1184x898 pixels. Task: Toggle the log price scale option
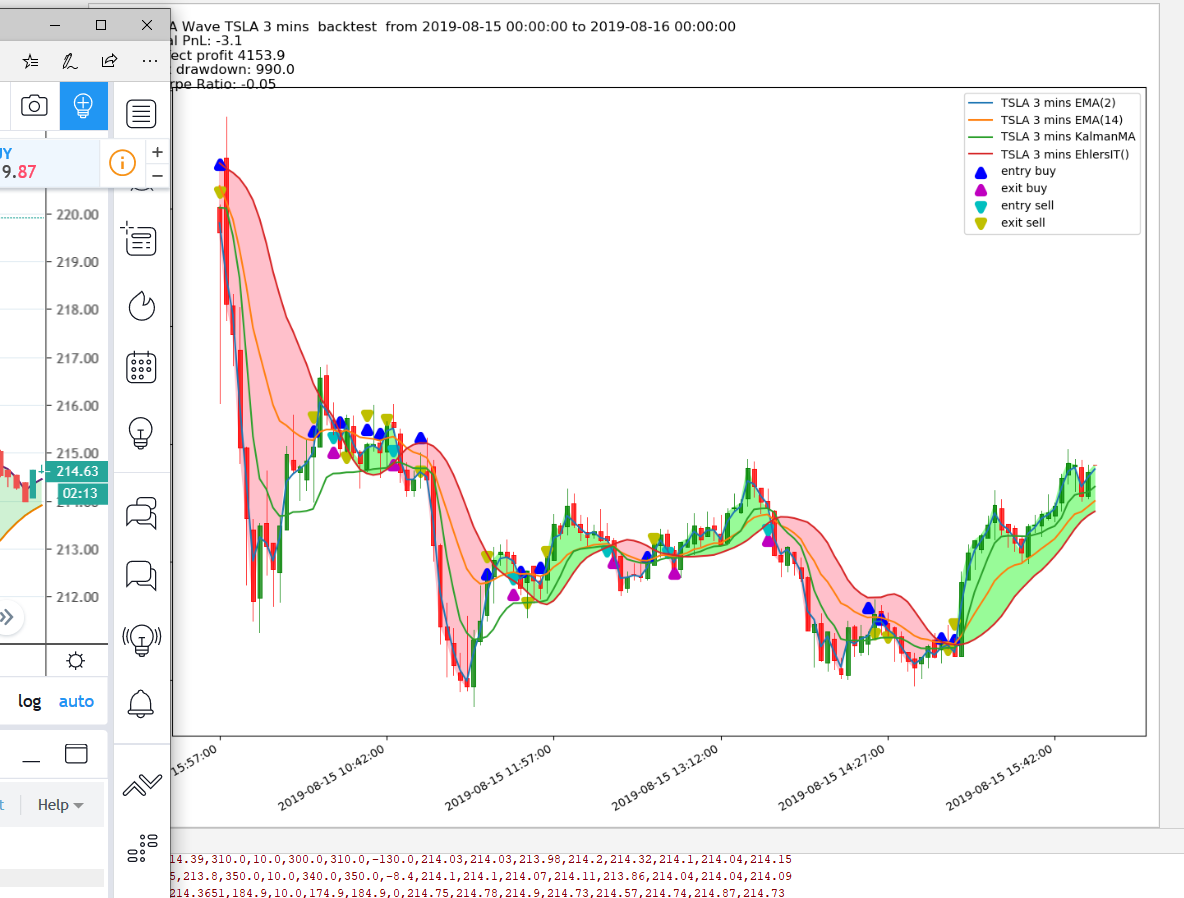29,702
